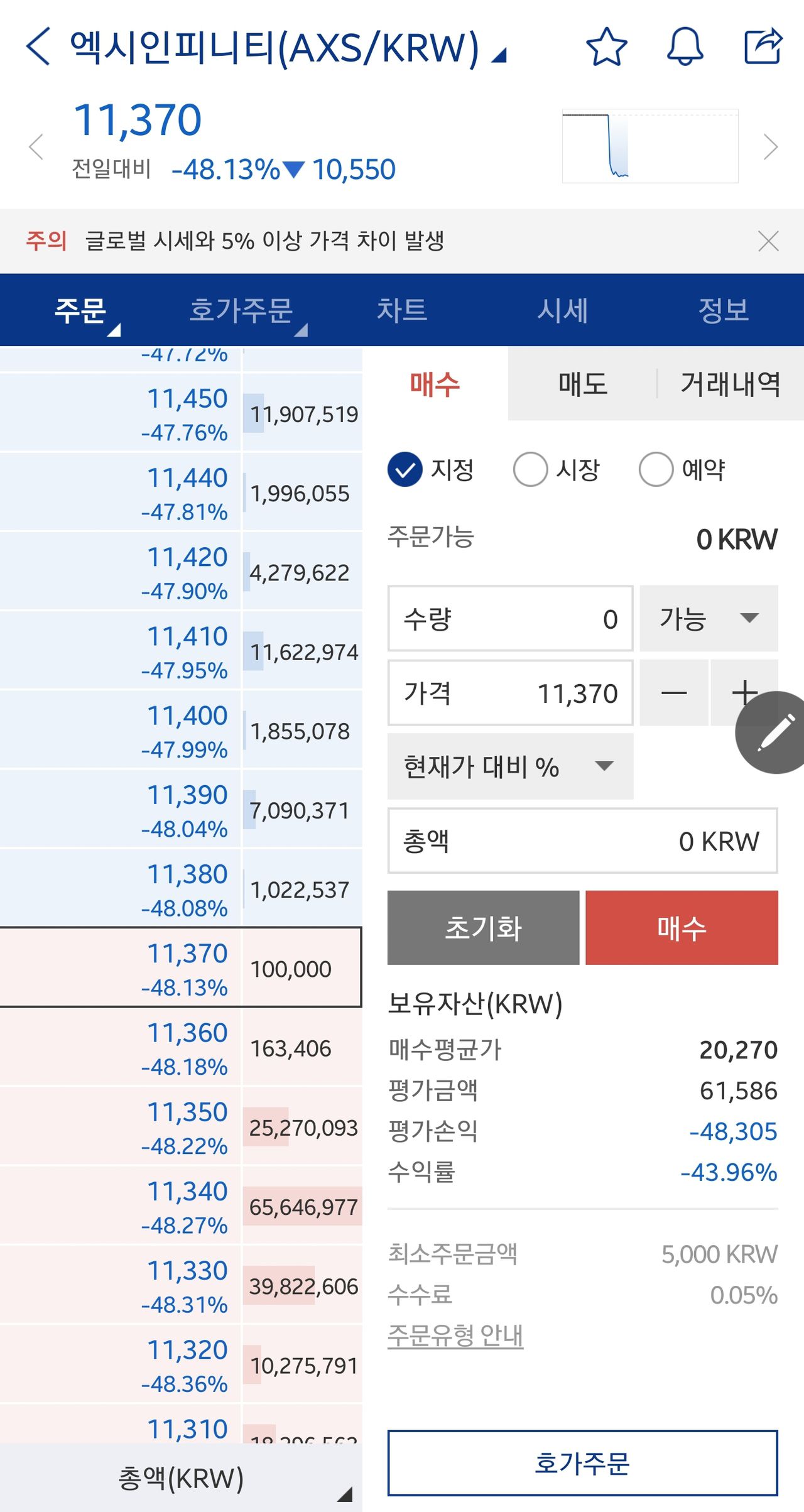This screenshot has width=804, height=1512.
Task: Tap the share icon in header
Action: [763, 46]
